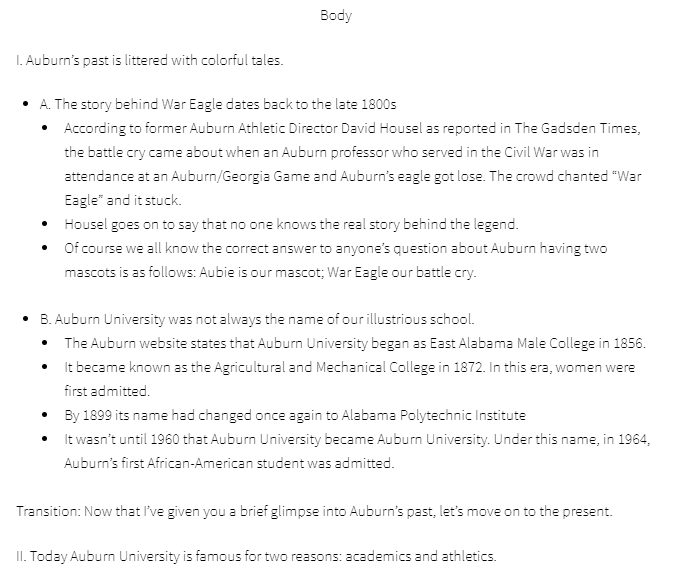688x578 pixels.
Task: Click the text "Agricultural and Mechanical College in 1872"
Action: [348, 367]
